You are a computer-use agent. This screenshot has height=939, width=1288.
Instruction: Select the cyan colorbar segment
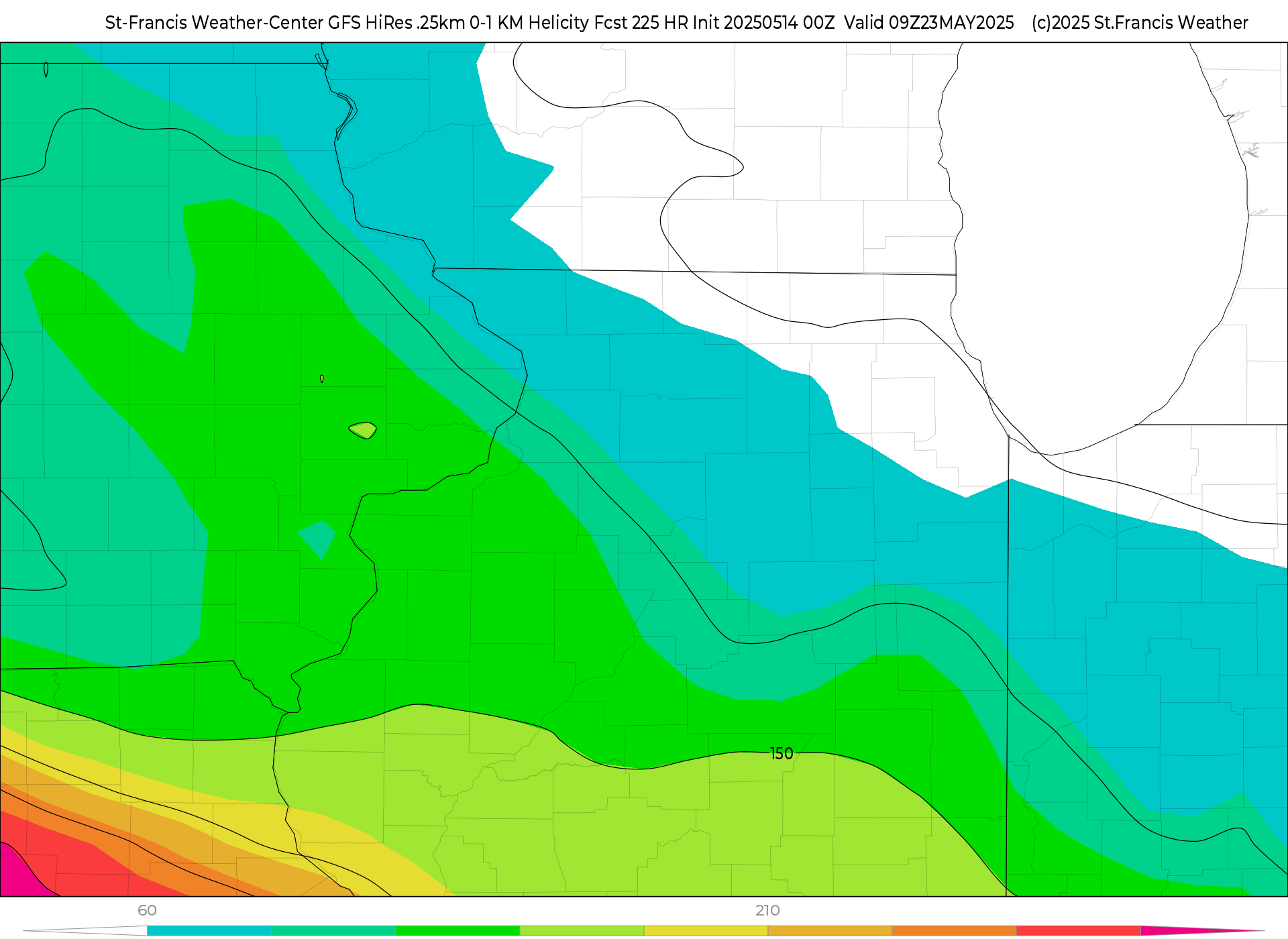click(209, 930)
